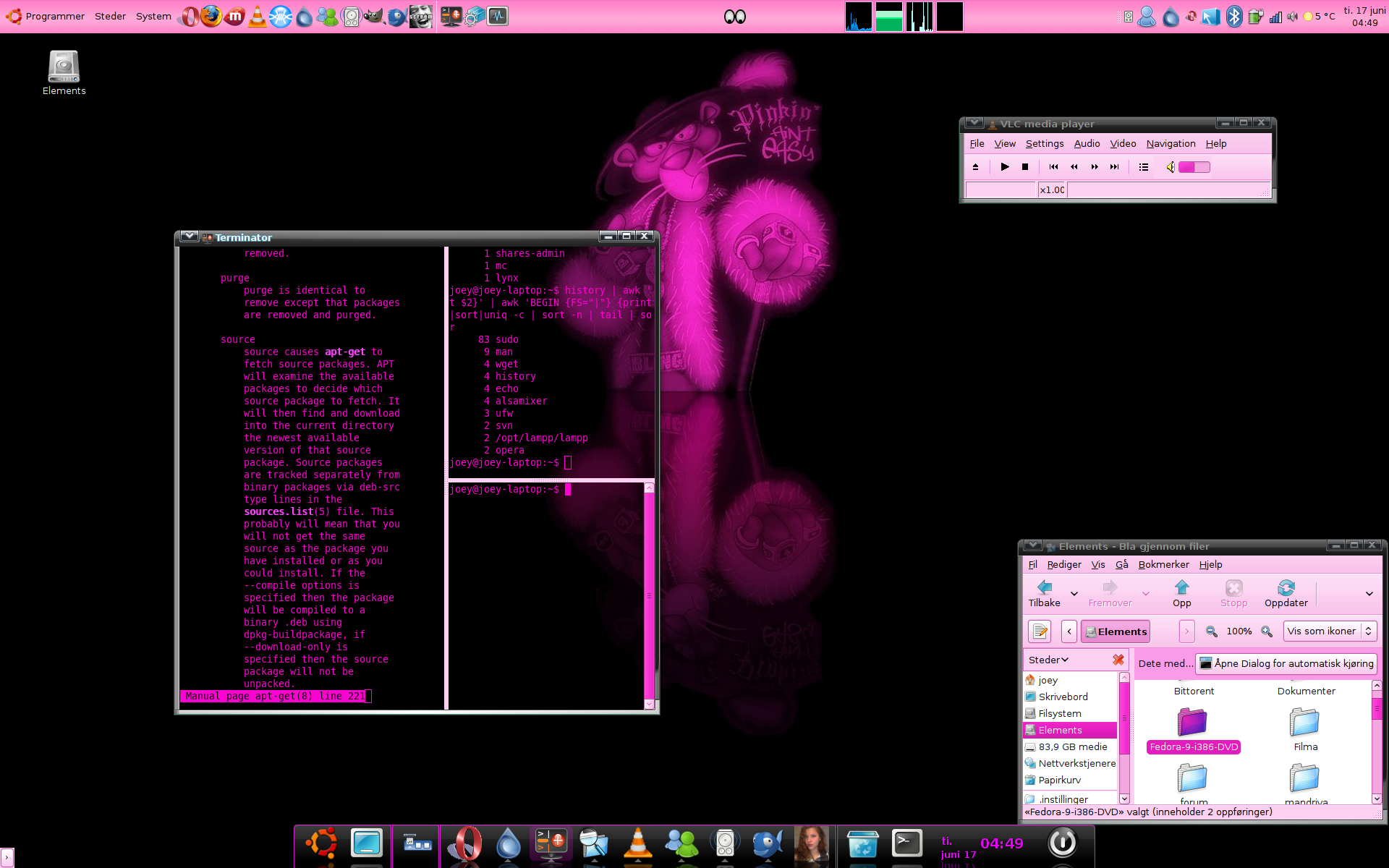Open VLC window menu arrow in titlebar
The image size is (1389, 868).
[x=974, y=123]
